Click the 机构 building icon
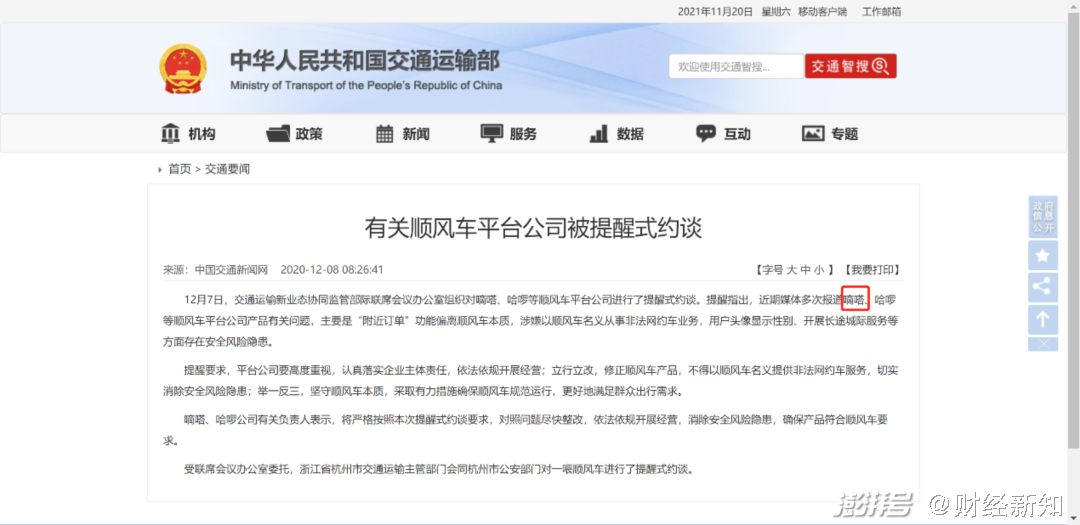The image size is (1080, 525). tap(170, 134)
